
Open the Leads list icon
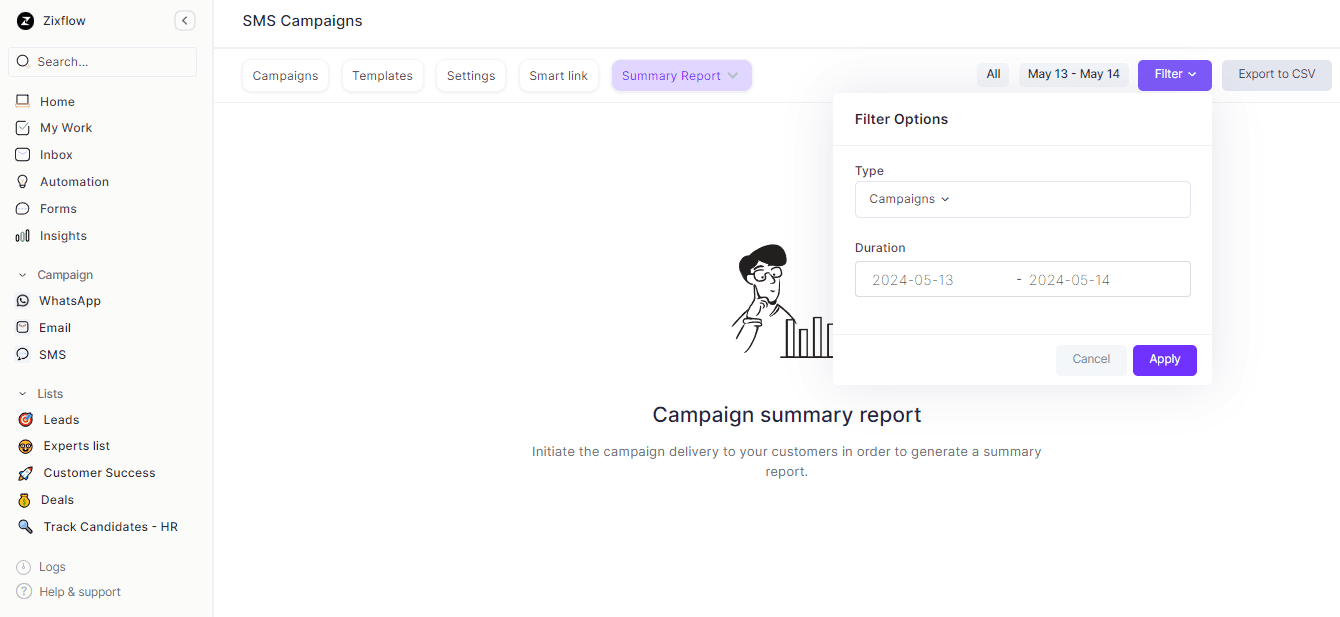26,420
